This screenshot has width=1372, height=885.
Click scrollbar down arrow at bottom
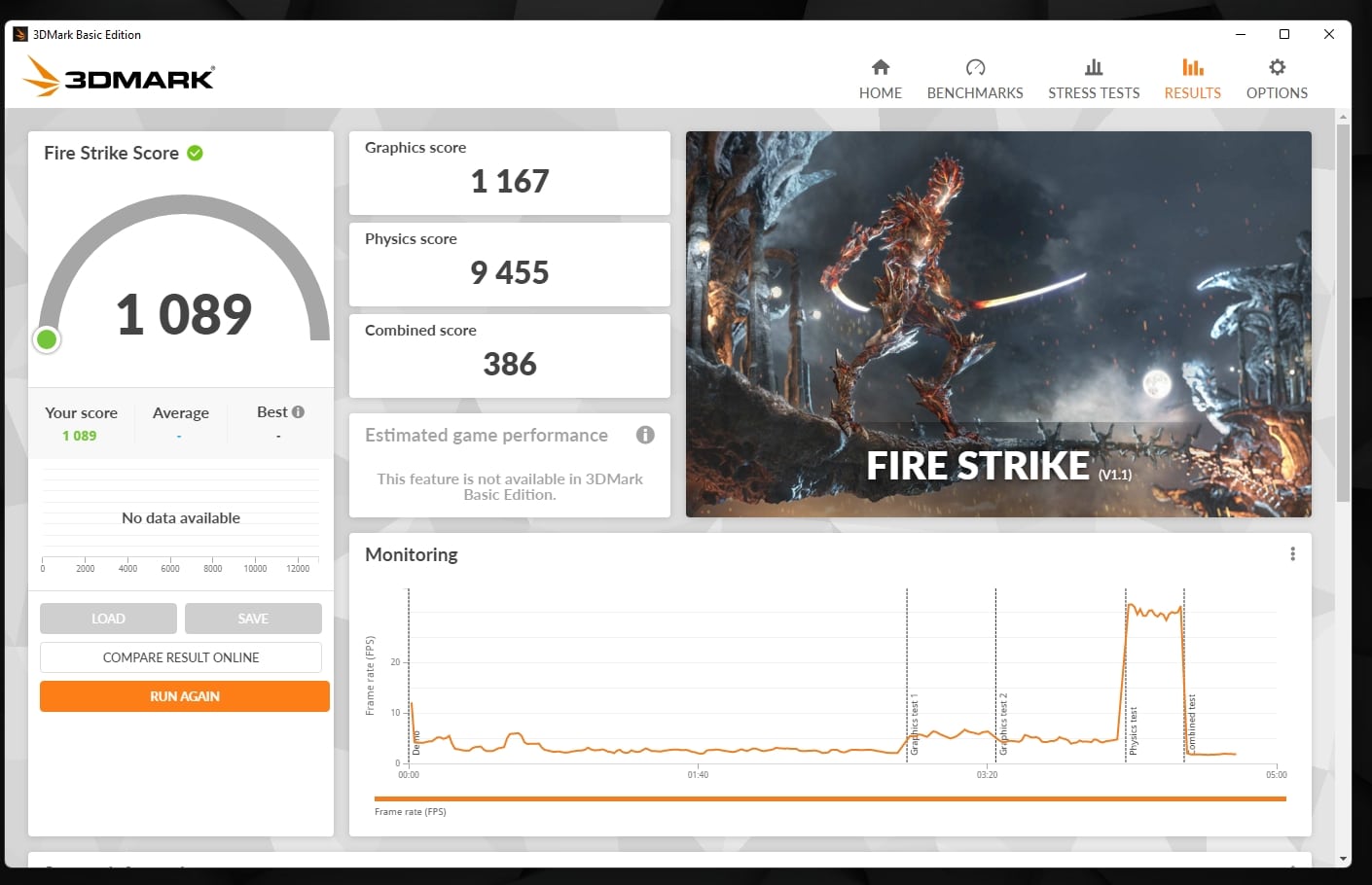click(1343, 859)
